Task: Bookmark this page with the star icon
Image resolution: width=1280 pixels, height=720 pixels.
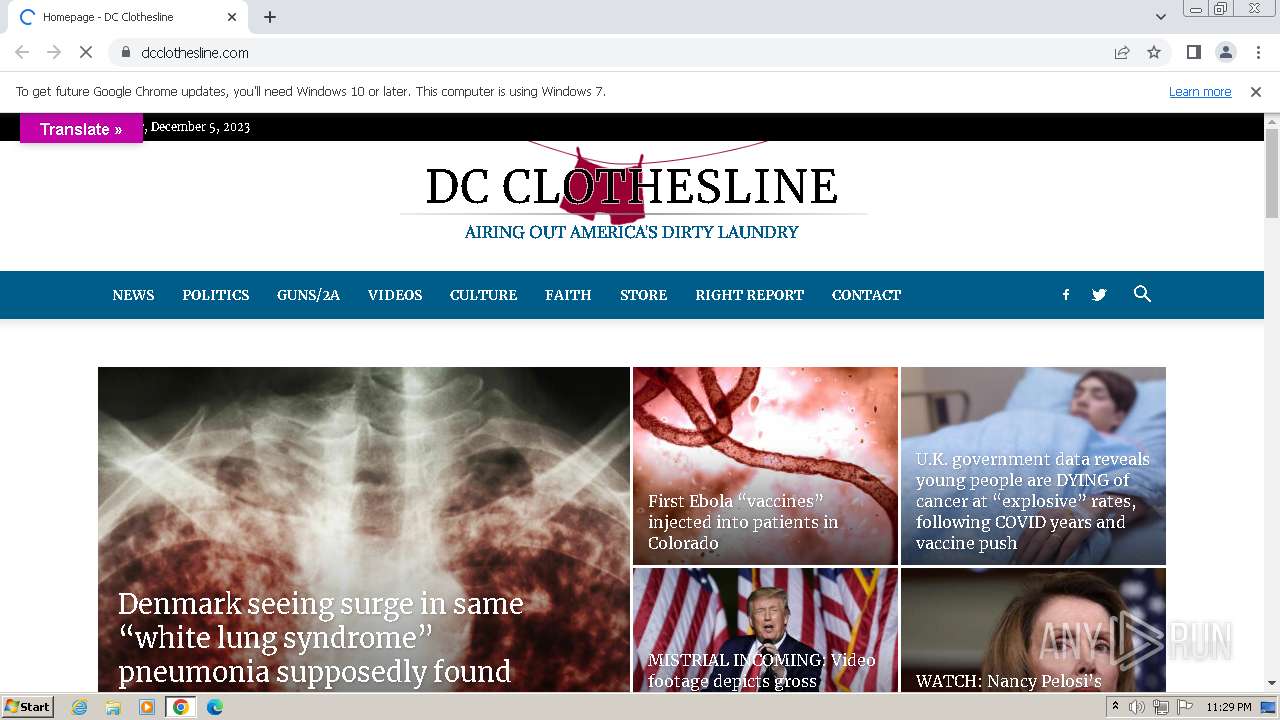Action: coord(1154,52)
